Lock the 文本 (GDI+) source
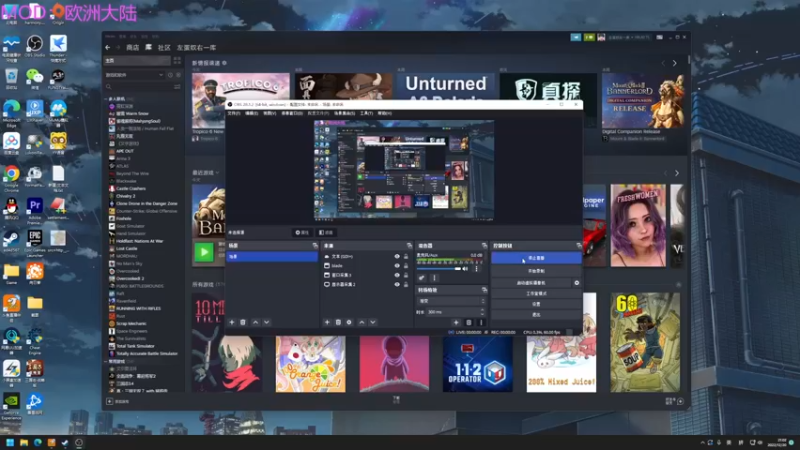Viewport: 800px width, 450px height. pyautogui.click(x=406, y=257)
